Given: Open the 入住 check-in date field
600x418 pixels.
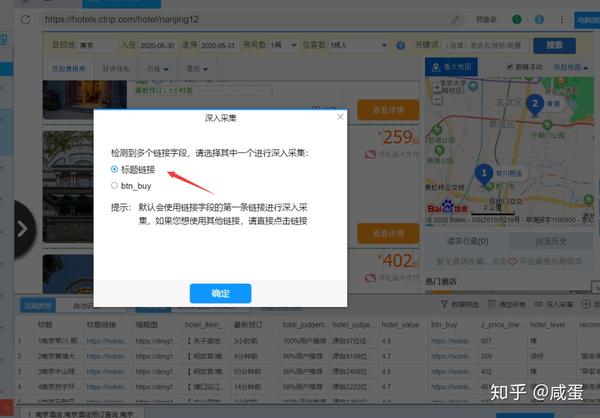Looking at the screenshot, I should point(157,45).
